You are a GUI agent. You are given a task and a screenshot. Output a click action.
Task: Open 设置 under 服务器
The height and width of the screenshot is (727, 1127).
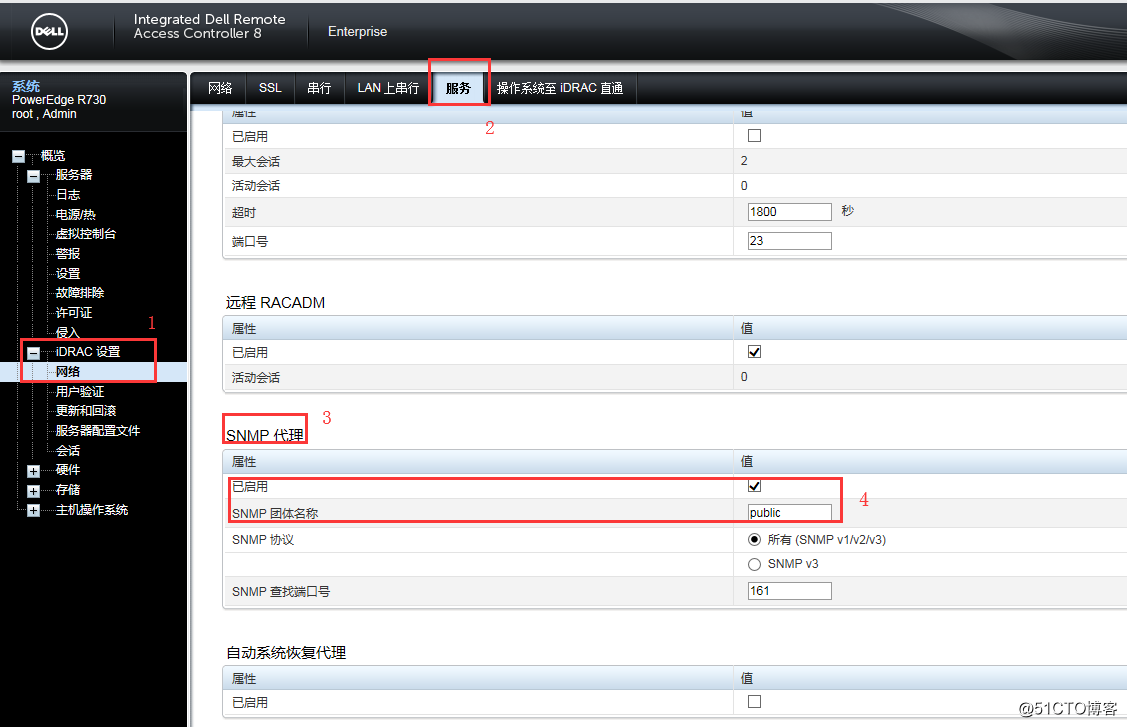pyautogui.click(x=68, y=274)
